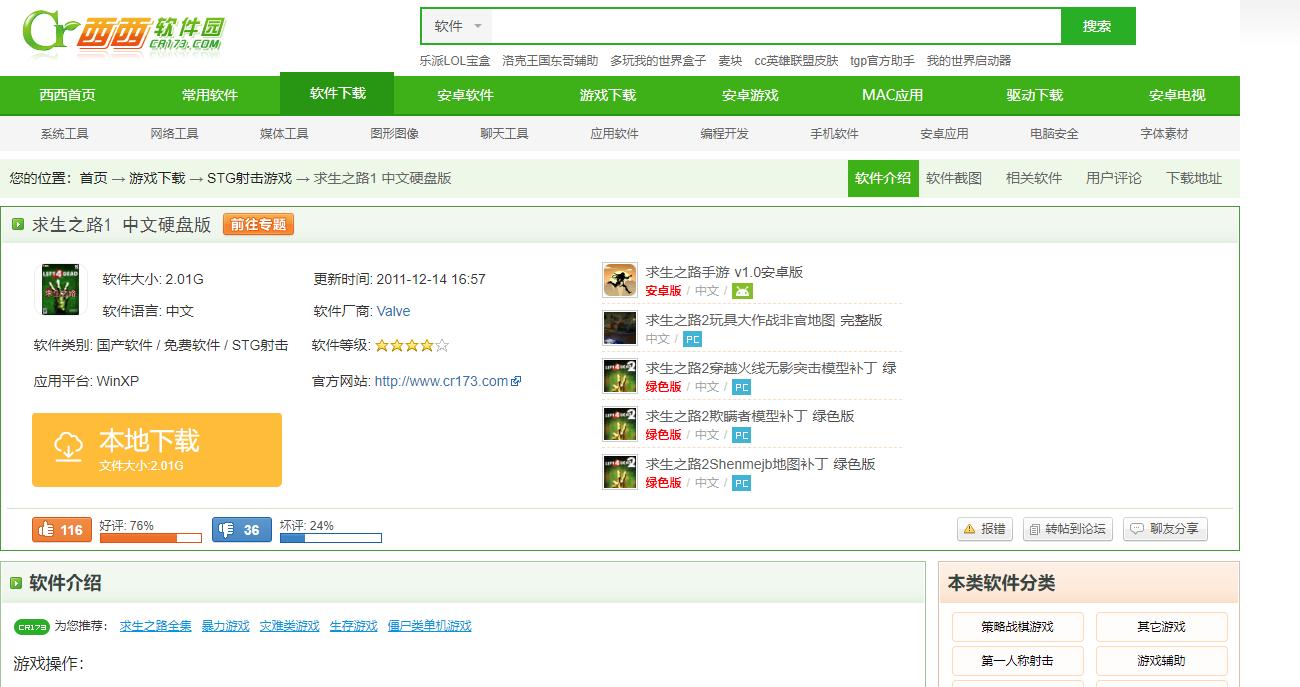This screenshot has width=1300, height=687.
Task: Click the 前往专题 badge button
Action: click(258, 225)
